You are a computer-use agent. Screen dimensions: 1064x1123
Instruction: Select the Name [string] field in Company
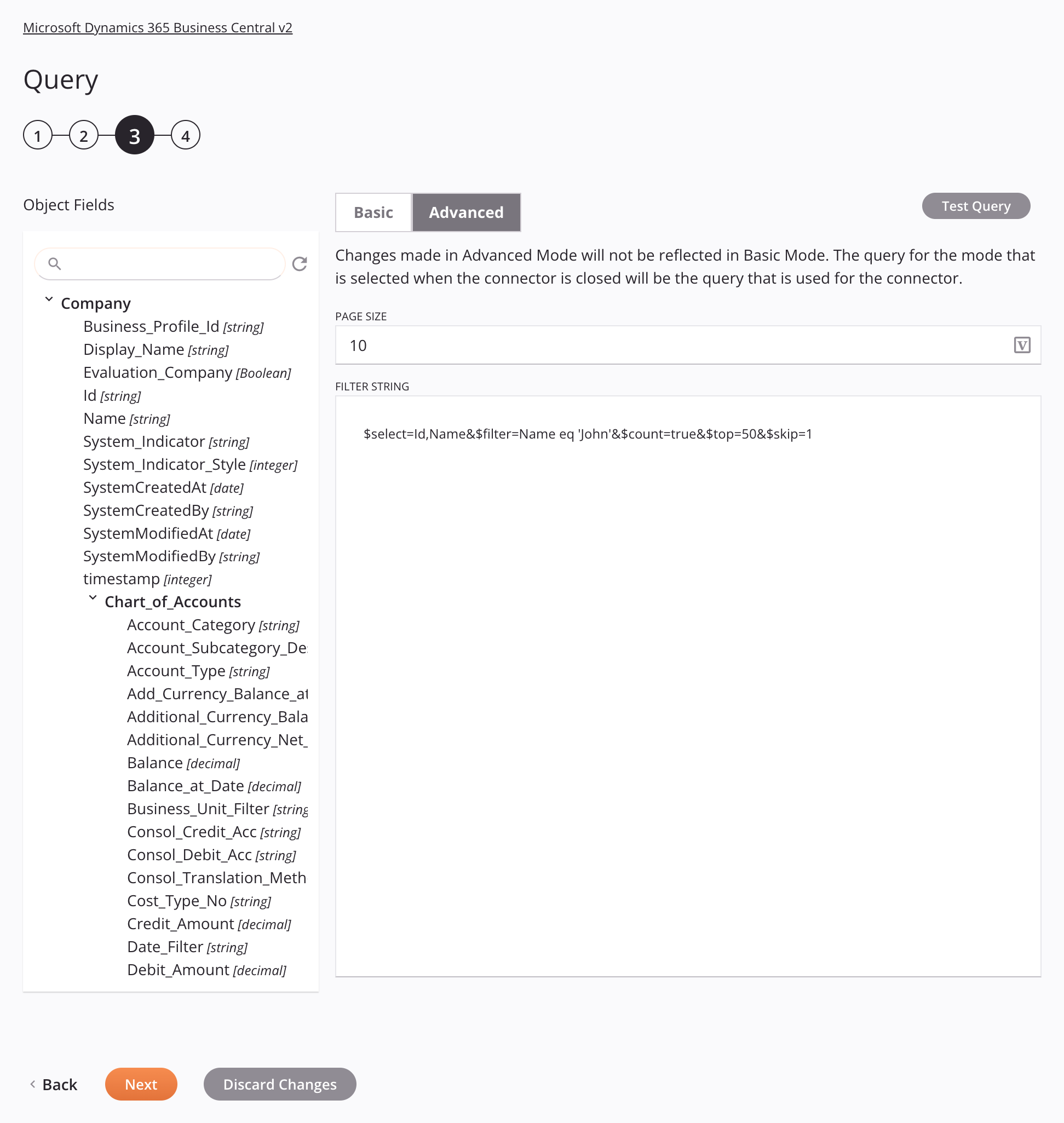[125, 418]
